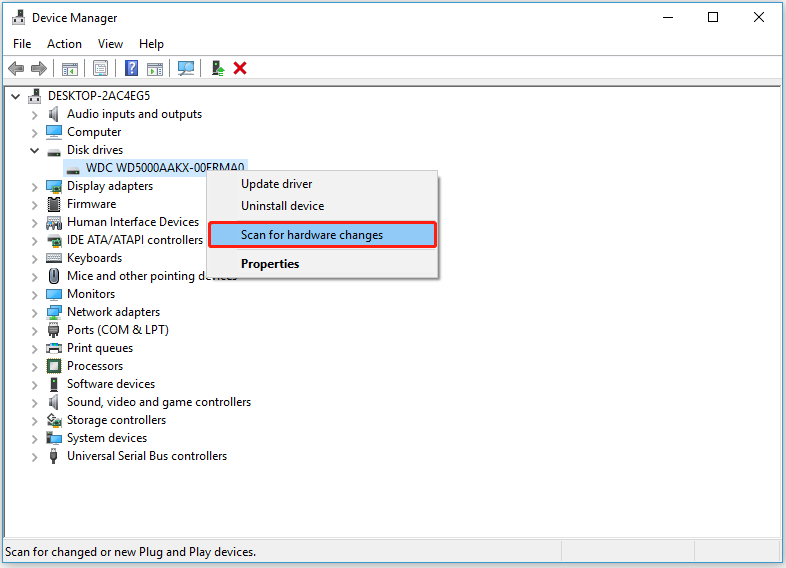Click the Properties toolbar icon

pyautogui.click(x=100, y=68)
